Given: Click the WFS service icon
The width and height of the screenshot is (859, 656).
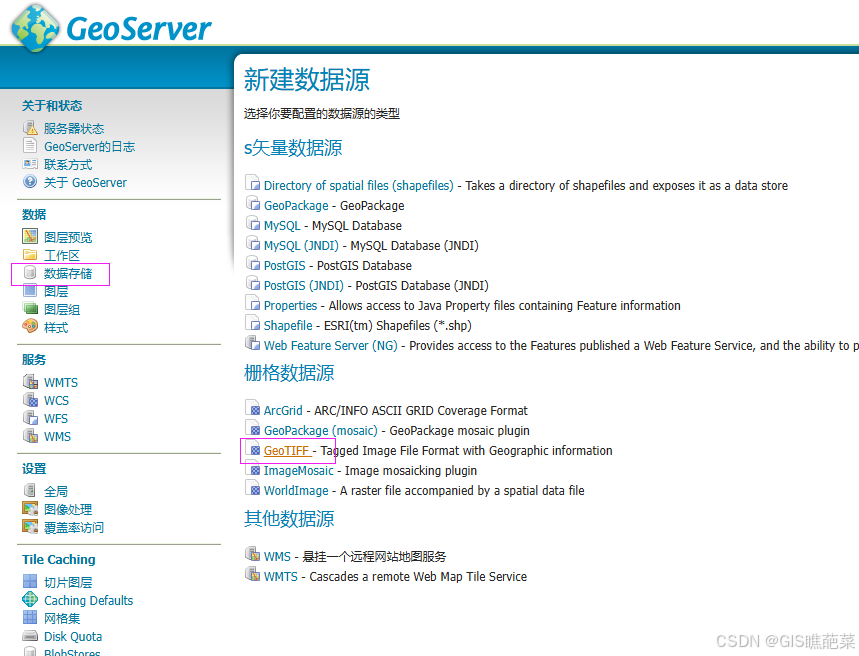Looking at the screenshot, I should click(x=30, y=418).
